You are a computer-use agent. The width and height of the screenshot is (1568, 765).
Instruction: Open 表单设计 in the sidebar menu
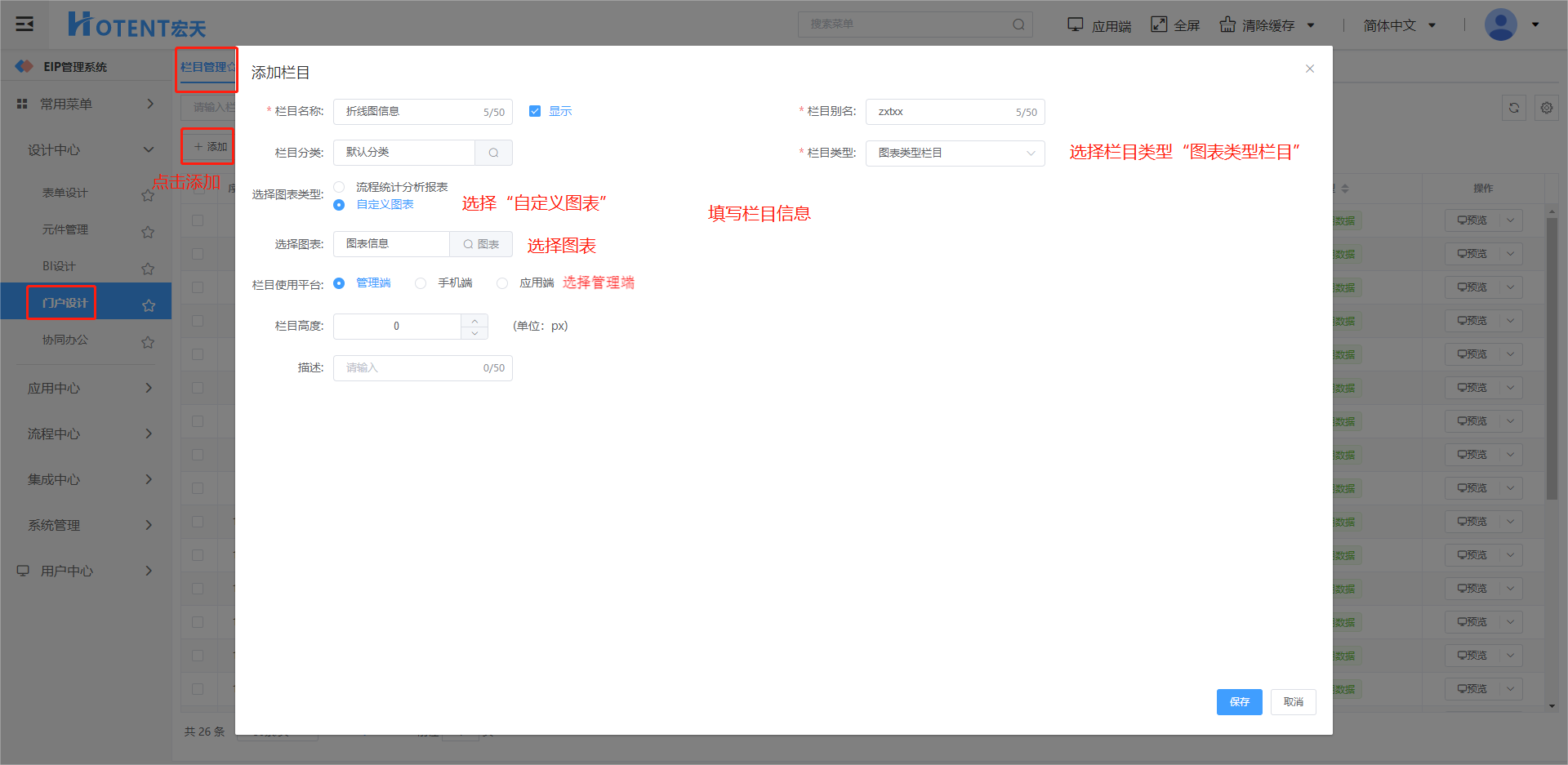click(65, 193)
